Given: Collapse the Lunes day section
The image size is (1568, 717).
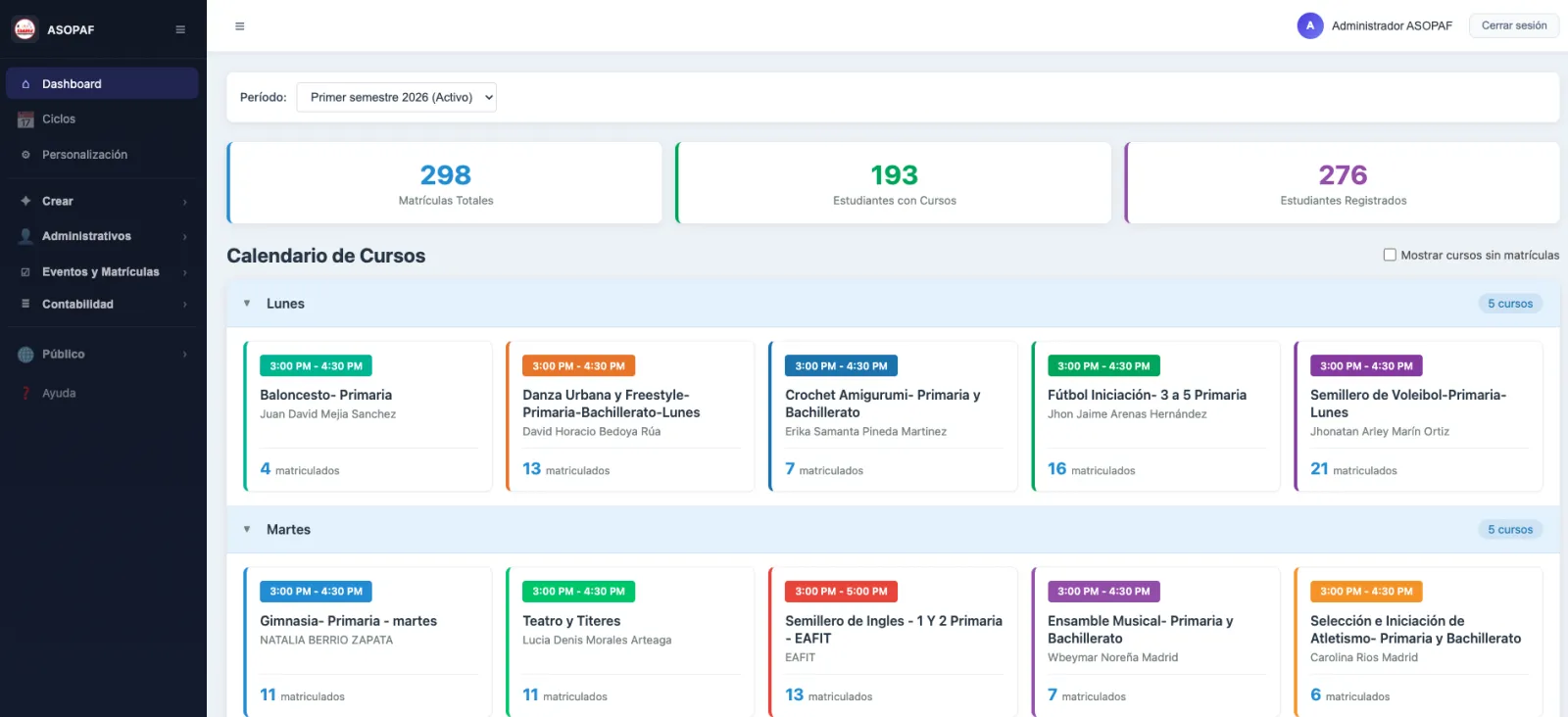Looking at the screenshot, I should [x=247, y=304].
